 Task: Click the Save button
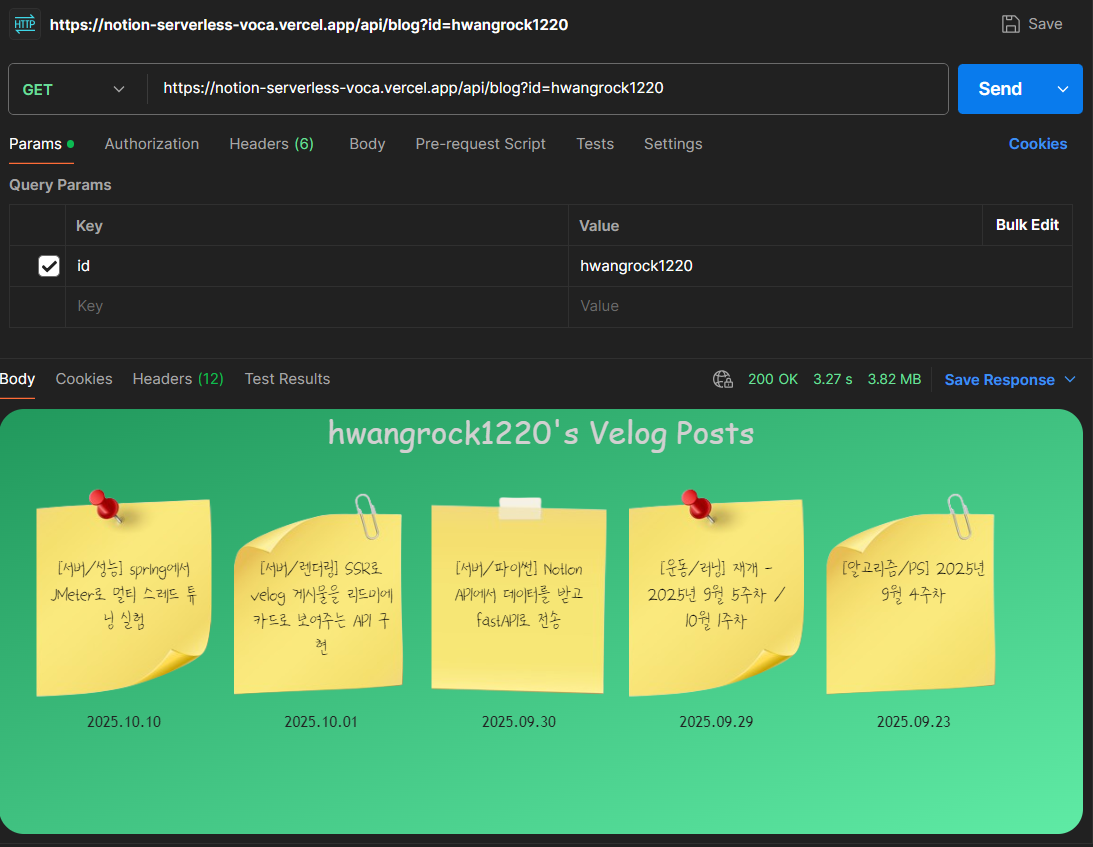pyautogui.click(x=1032, y=24)
